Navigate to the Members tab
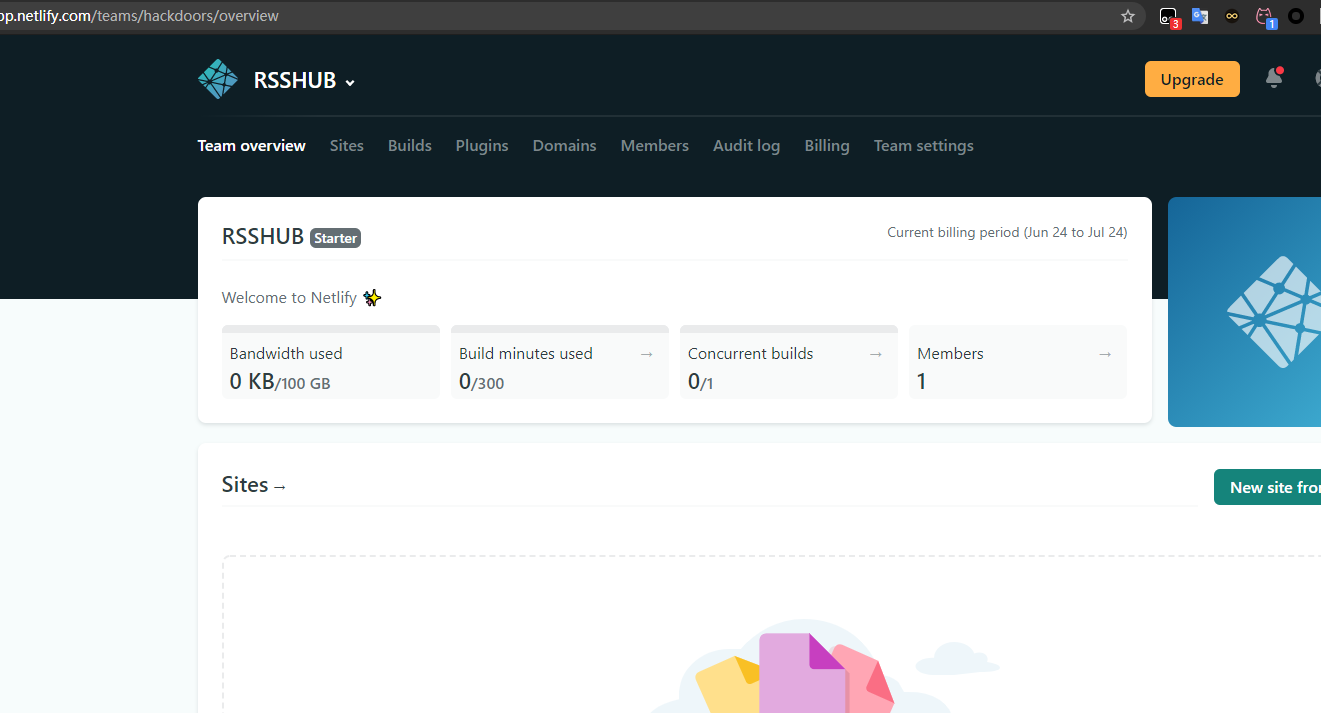This screenshot has width=1321, height=713. click(x=655, y=146)
